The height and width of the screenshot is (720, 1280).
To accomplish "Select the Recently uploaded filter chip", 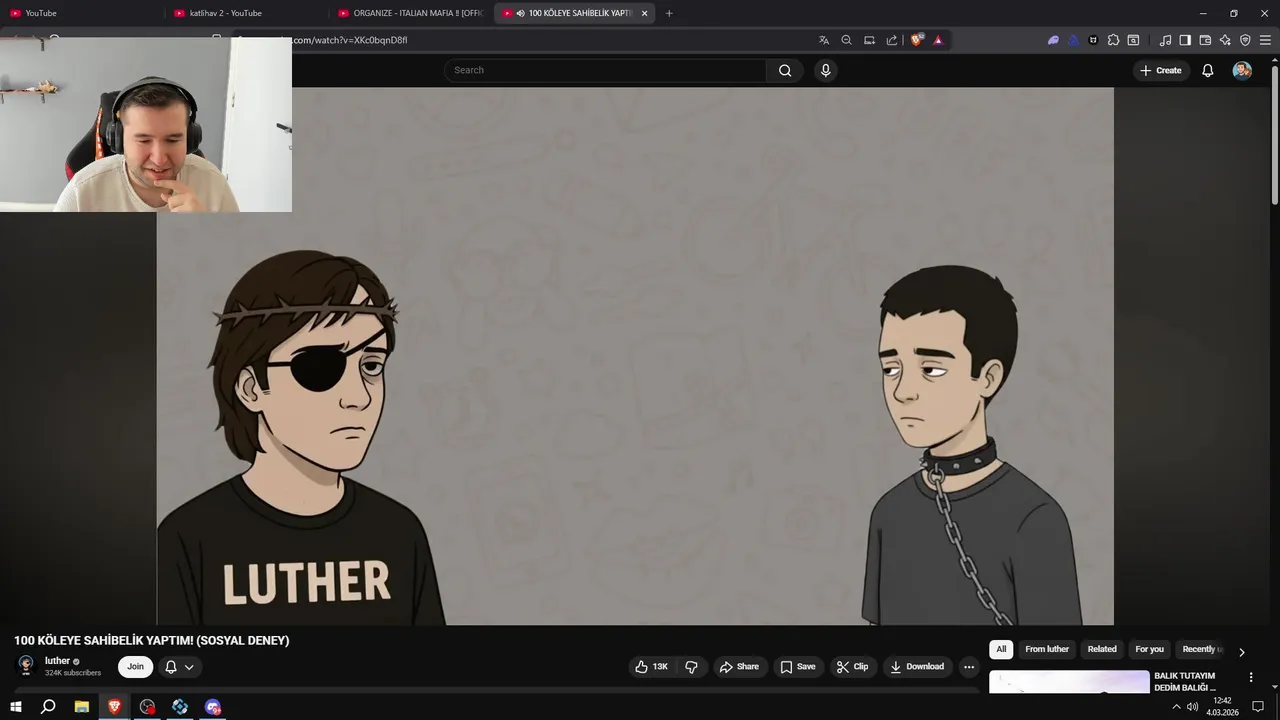I will [x=1201, y=649].
